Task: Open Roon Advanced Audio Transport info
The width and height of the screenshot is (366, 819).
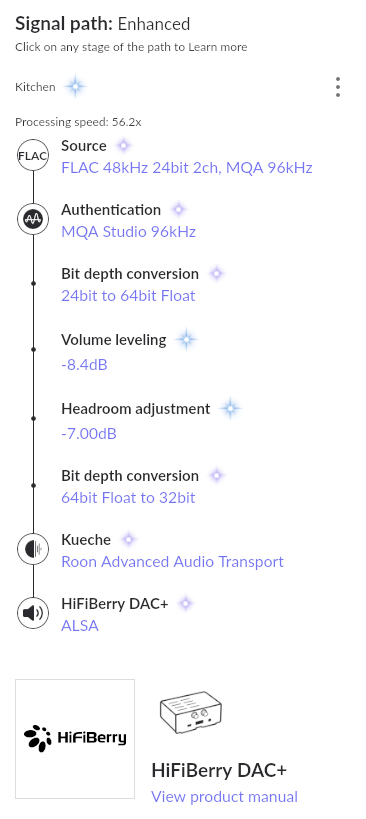Action: pyautogui.click(x=172, y=561)
